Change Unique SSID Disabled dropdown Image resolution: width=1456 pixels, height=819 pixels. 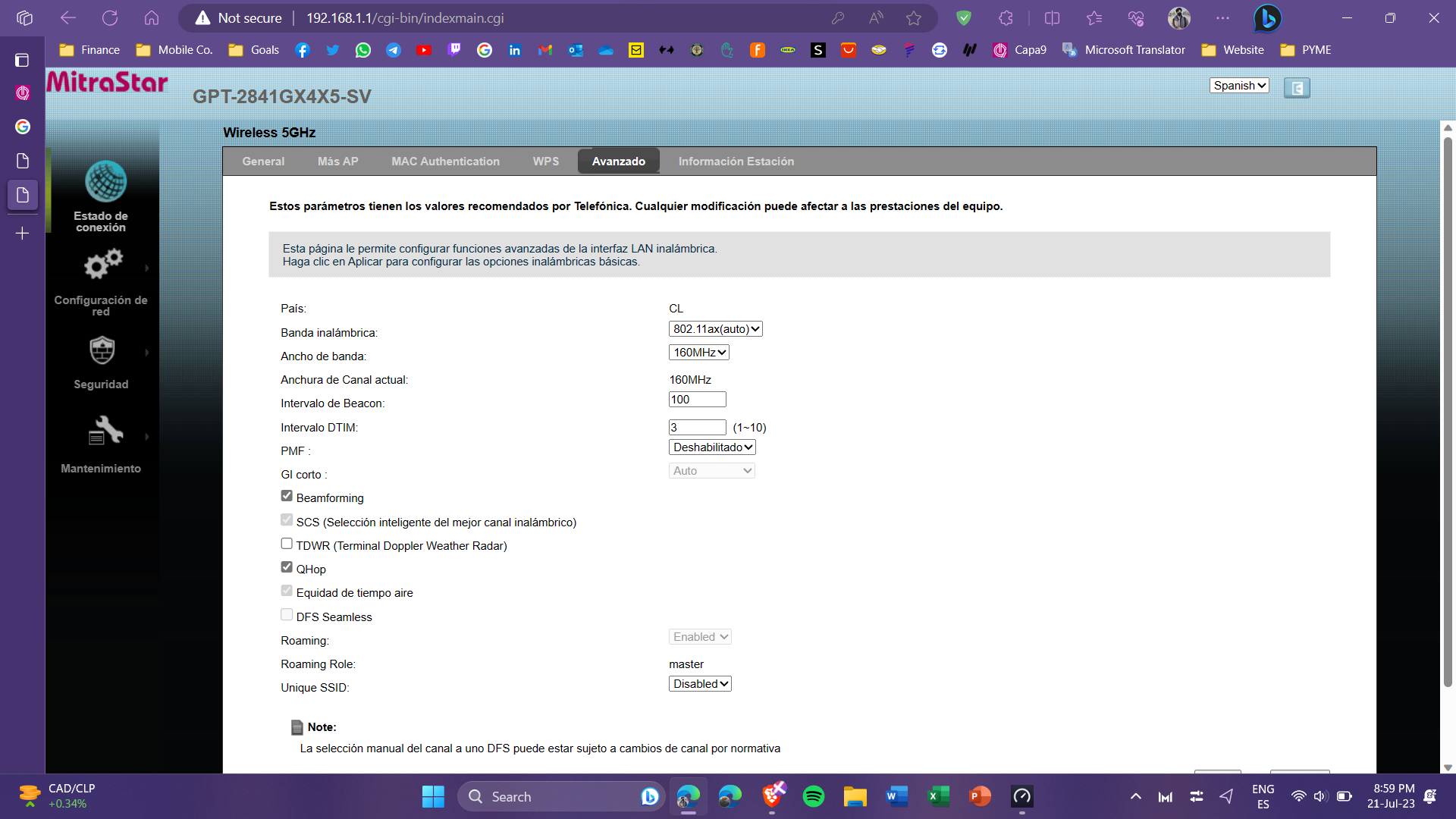pyautogui.click(x=700, y=684)
